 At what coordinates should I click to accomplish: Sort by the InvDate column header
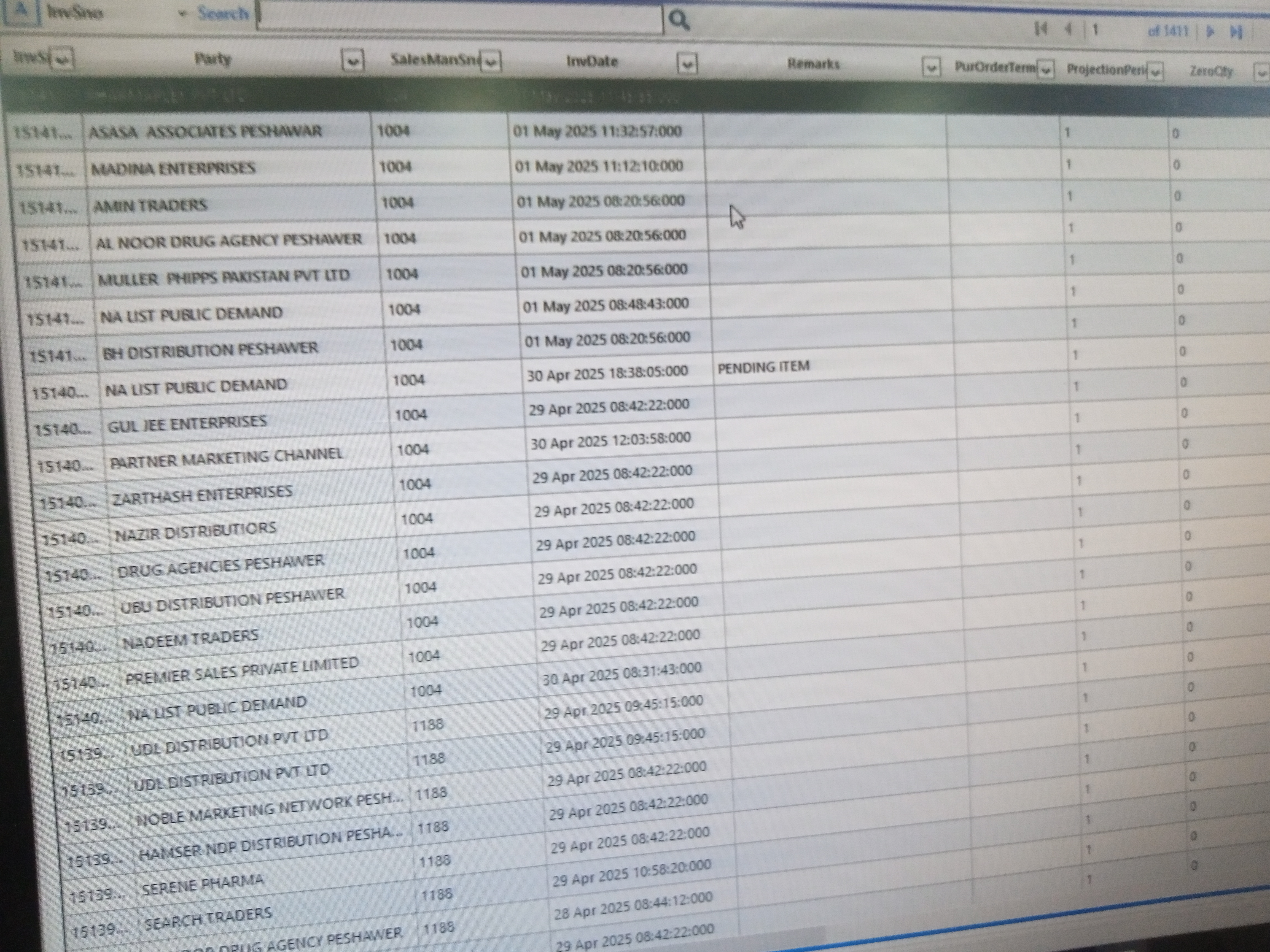[x=591, y=61]
